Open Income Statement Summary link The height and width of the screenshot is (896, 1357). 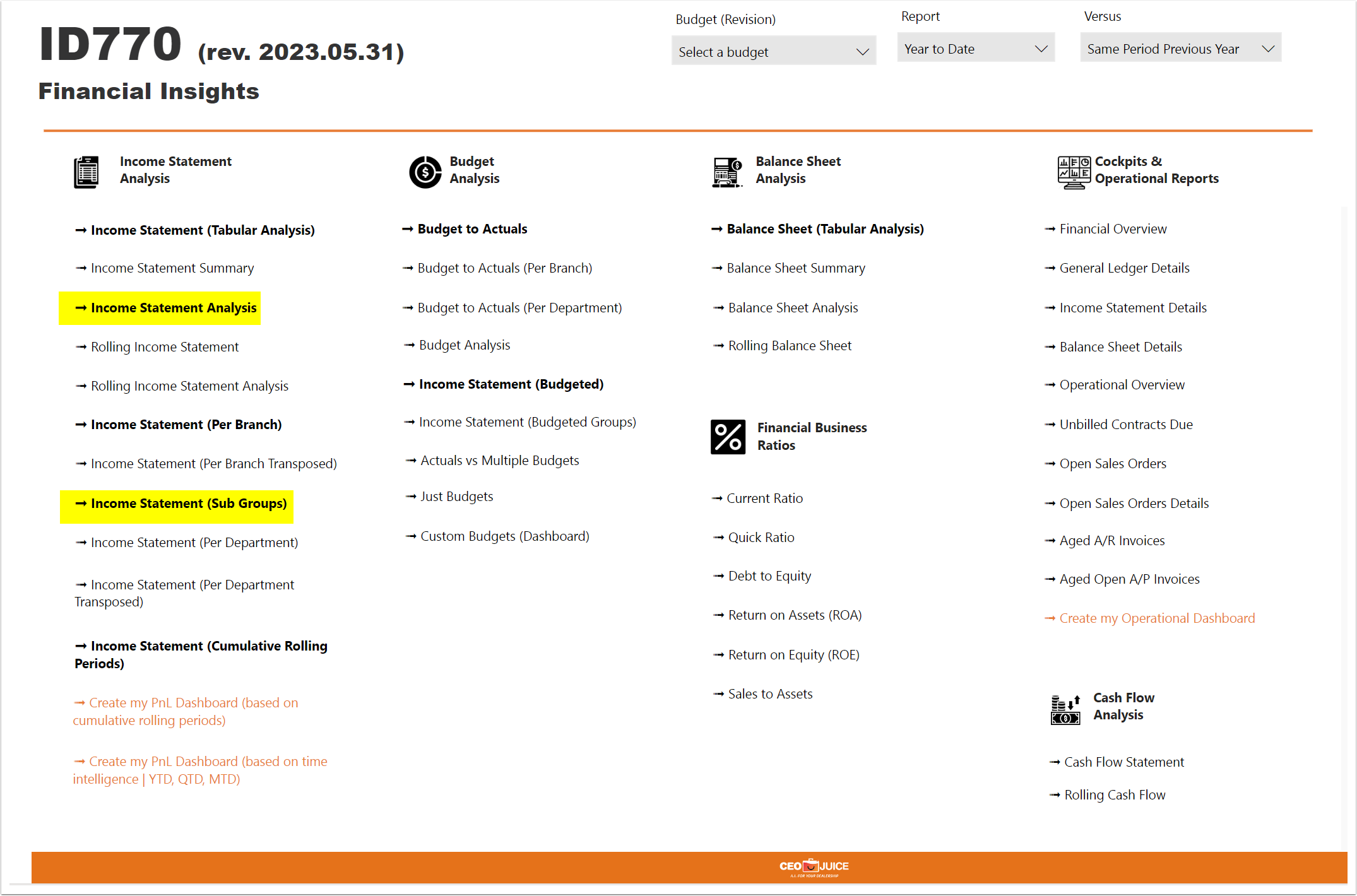pyautogui.click(x=165, y=268)
